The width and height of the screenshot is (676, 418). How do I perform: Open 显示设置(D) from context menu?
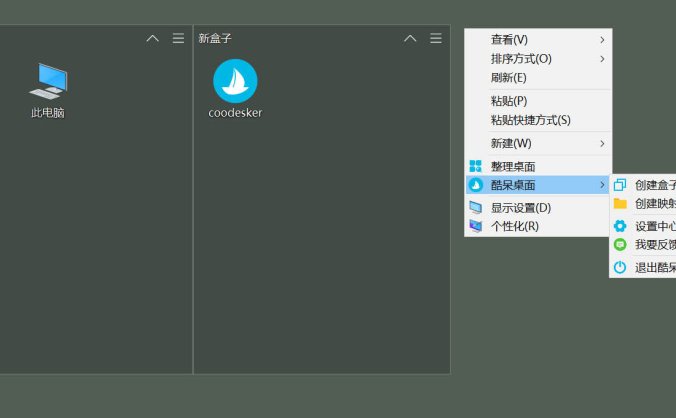[x=538, y=208]
